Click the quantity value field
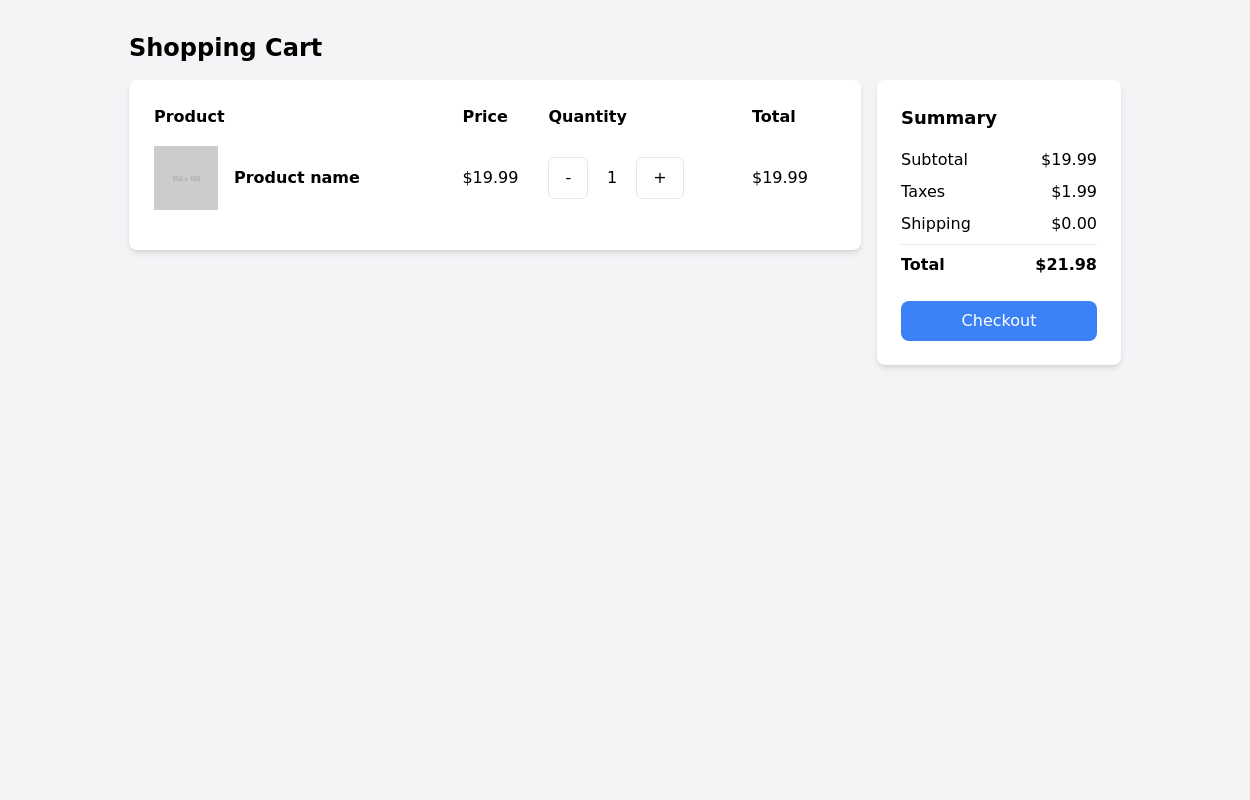 612,177
